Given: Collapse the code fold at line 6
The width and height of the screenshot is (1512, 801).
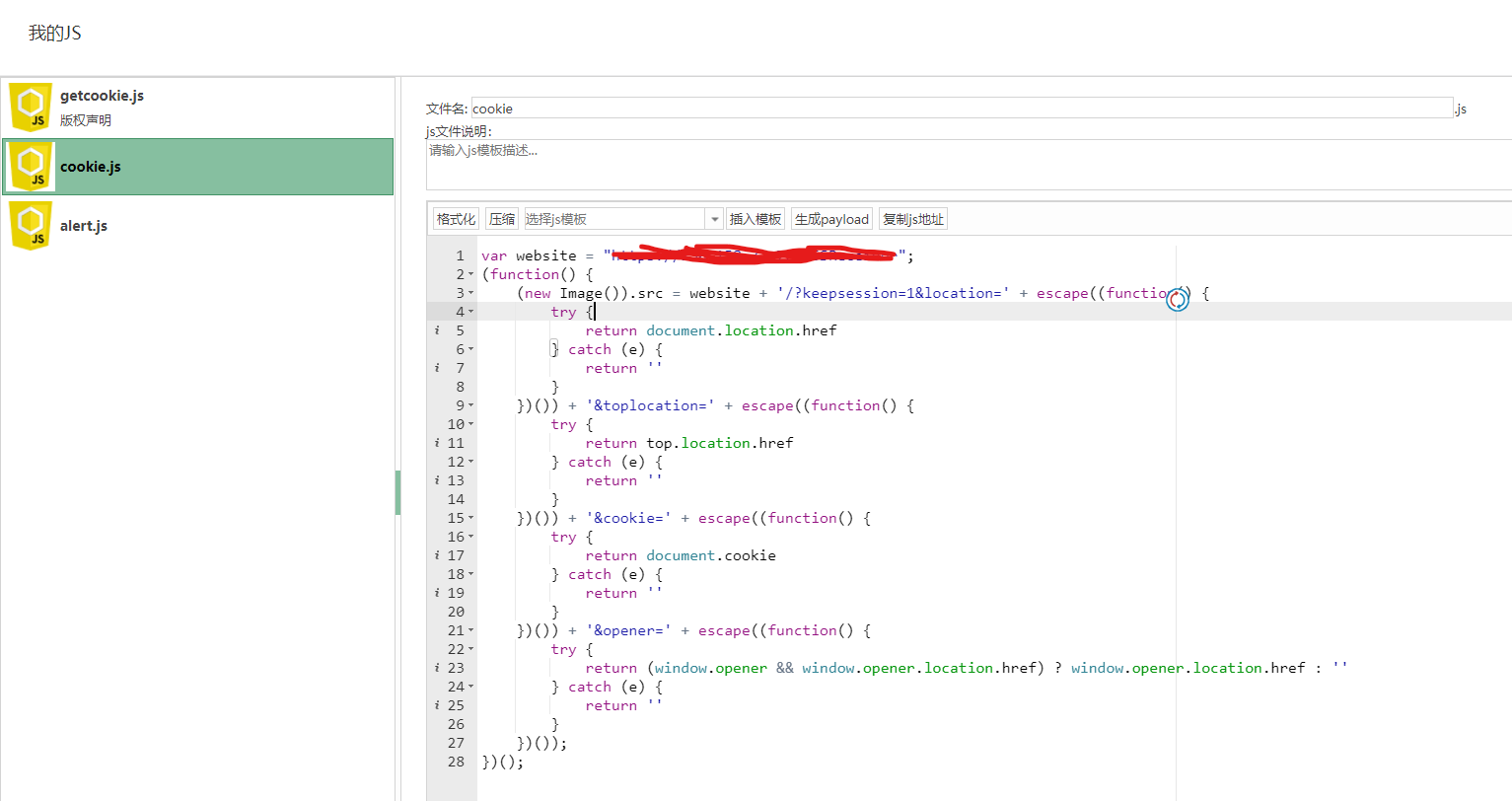Looking at the screenshot, I should tap(470, 350).
